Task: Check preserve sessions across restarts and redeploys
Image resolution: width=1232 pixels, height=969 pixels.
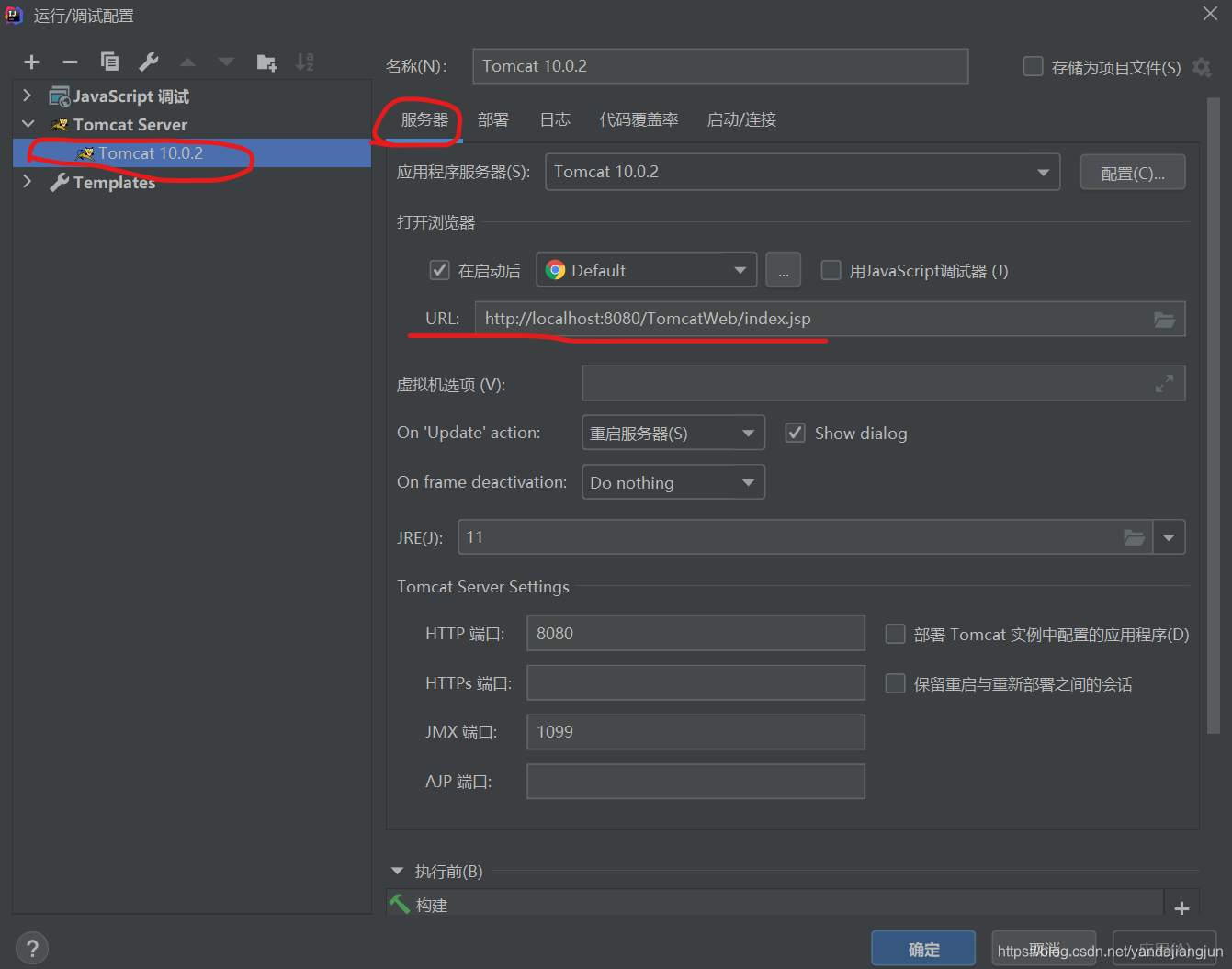Action: point(895,683)
